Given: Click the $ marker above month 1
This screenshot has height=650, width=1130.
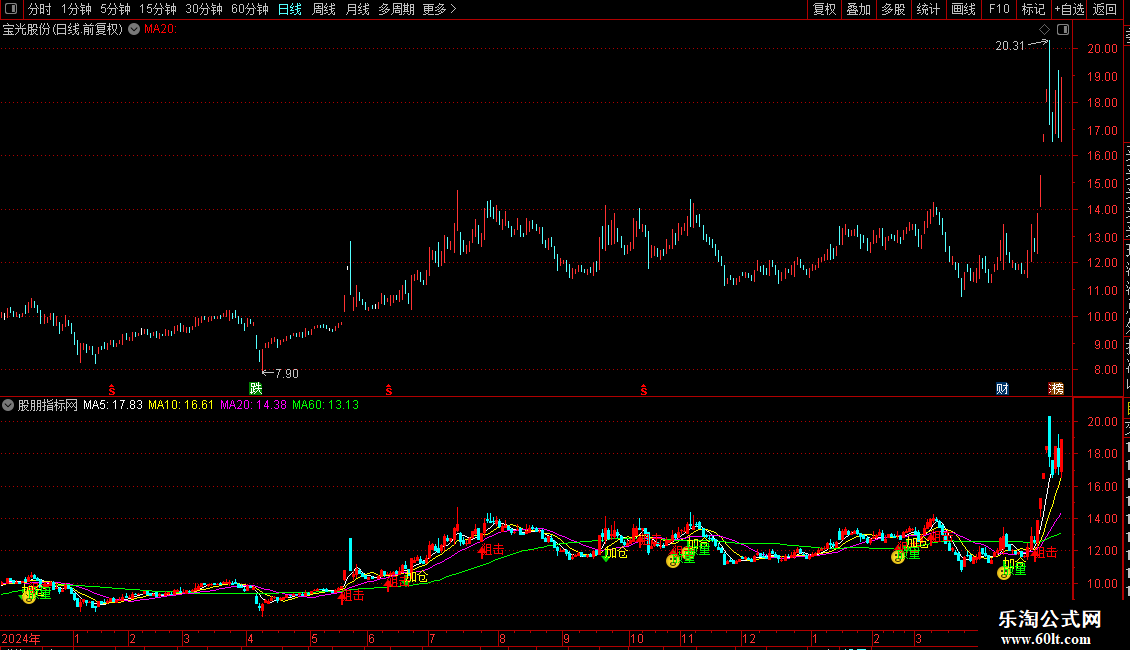Looking at the screenshot, I should point(112,390).
